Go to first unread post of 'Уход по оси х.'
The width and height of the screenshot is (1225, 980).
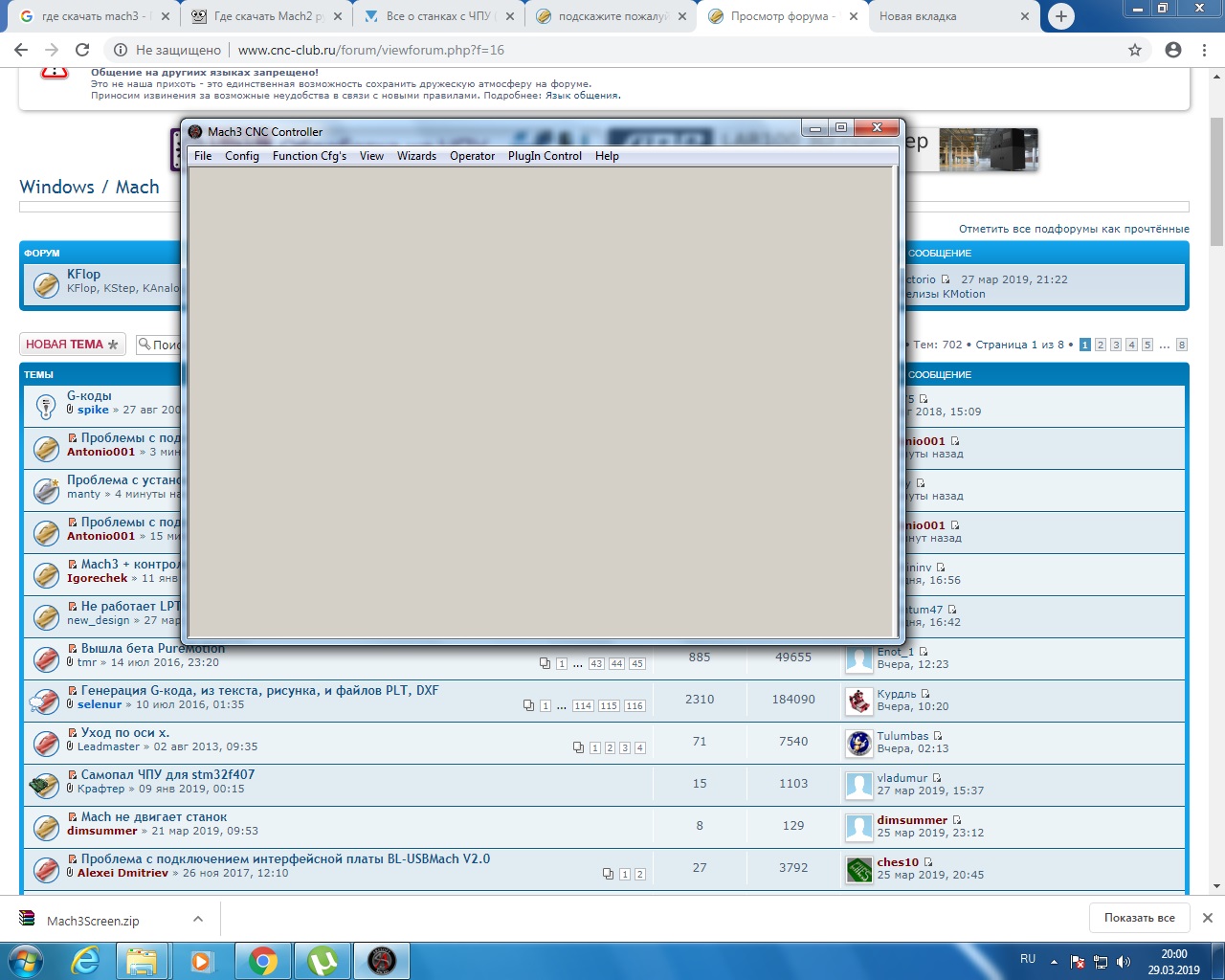[x=73, y=732]
